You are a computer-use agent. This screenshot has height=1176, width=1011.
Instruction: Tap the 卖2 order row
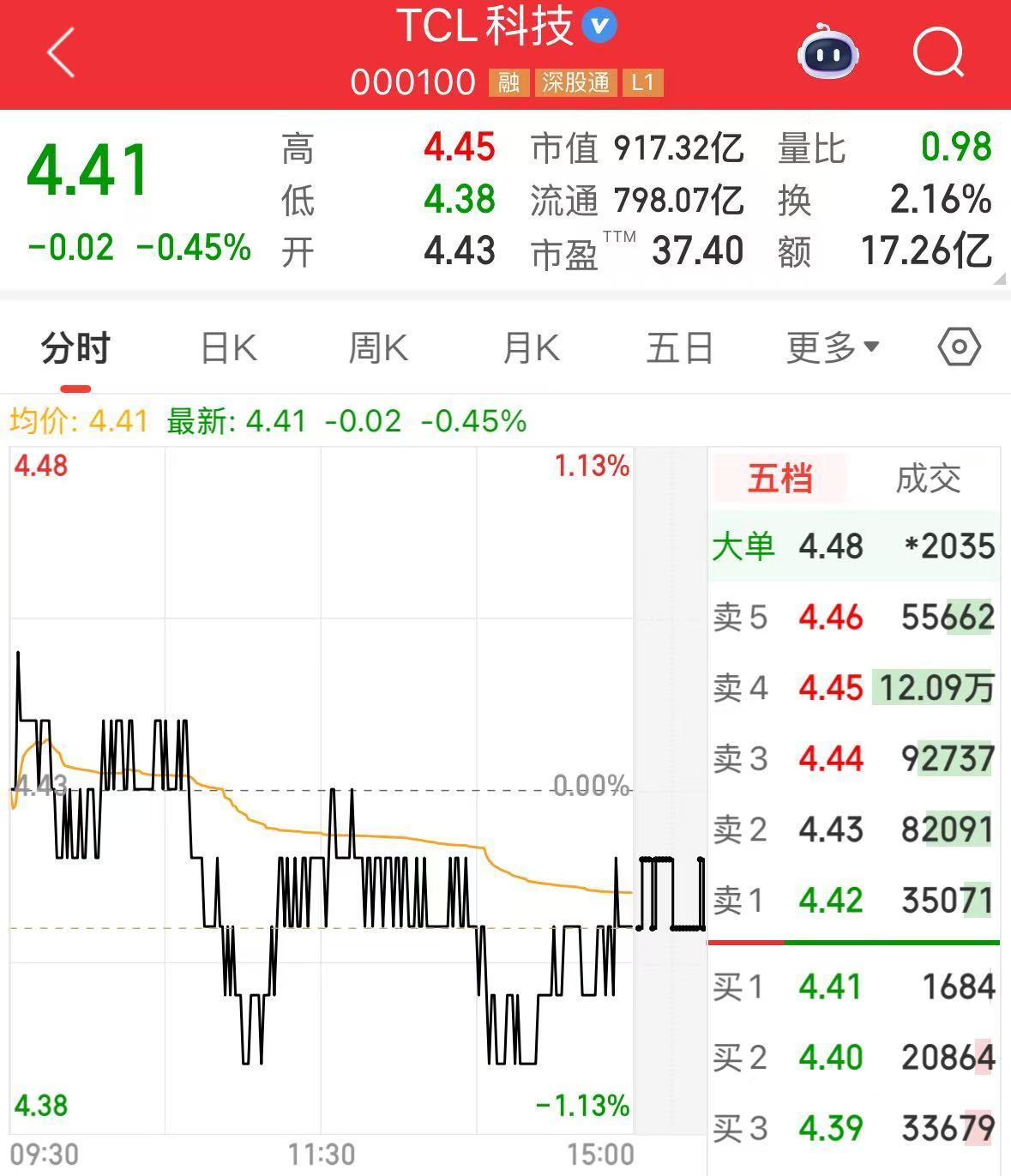coord(854,829)
